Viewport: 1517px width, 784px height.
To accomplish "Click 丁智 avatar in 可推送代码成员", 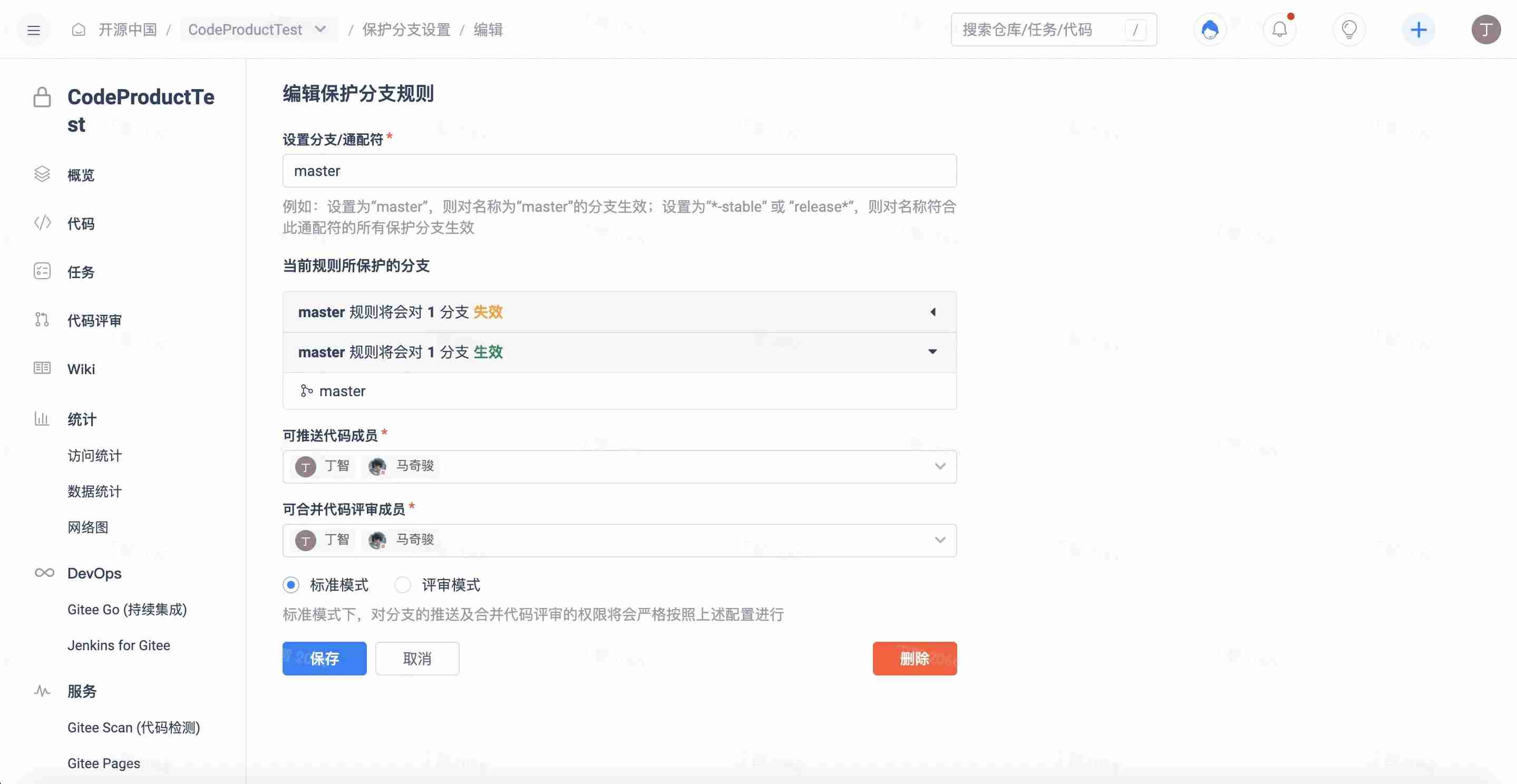I will point(305,467).
